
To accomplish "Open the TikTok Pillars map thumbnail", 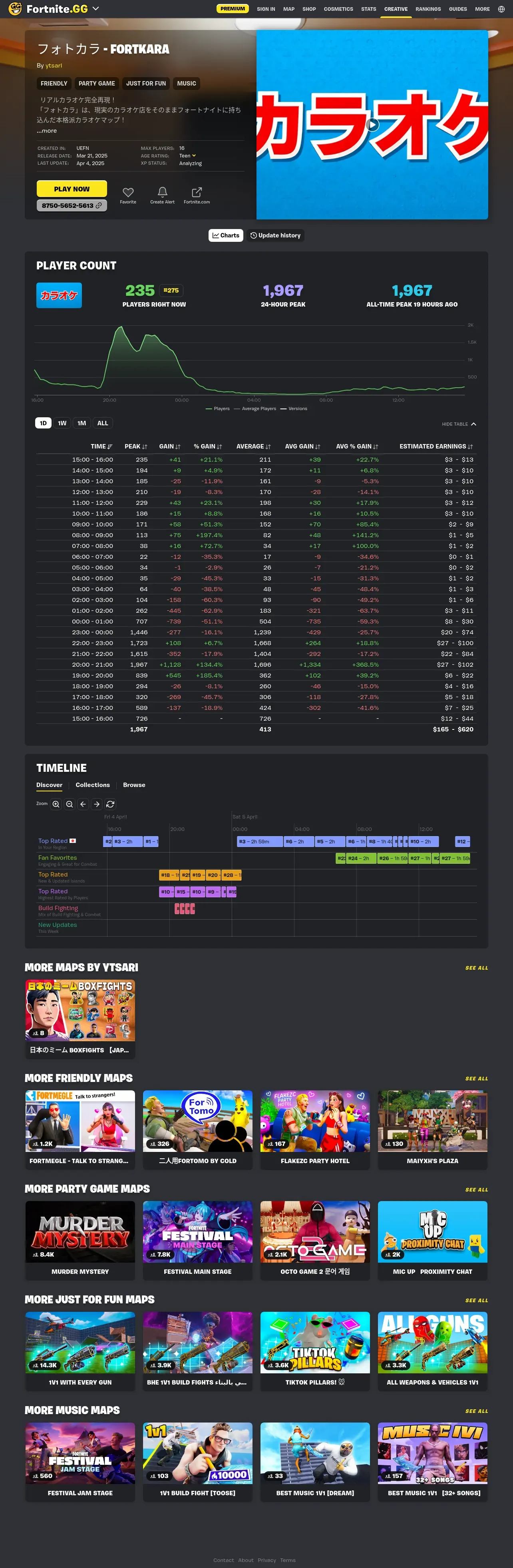I will (315, 1342).
